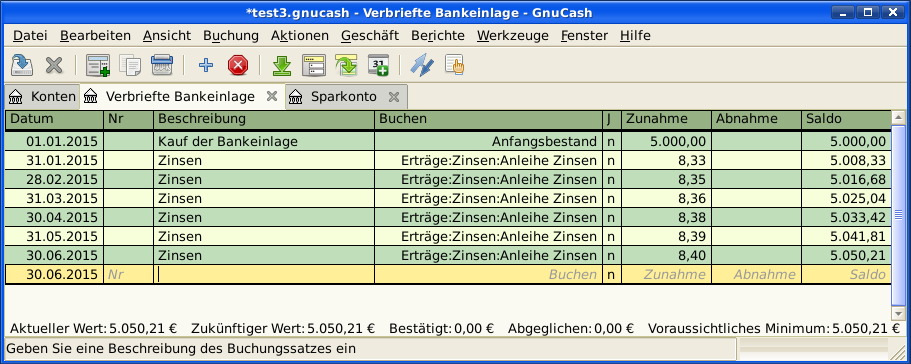Open the Datei menu

(x=30, y=35)
